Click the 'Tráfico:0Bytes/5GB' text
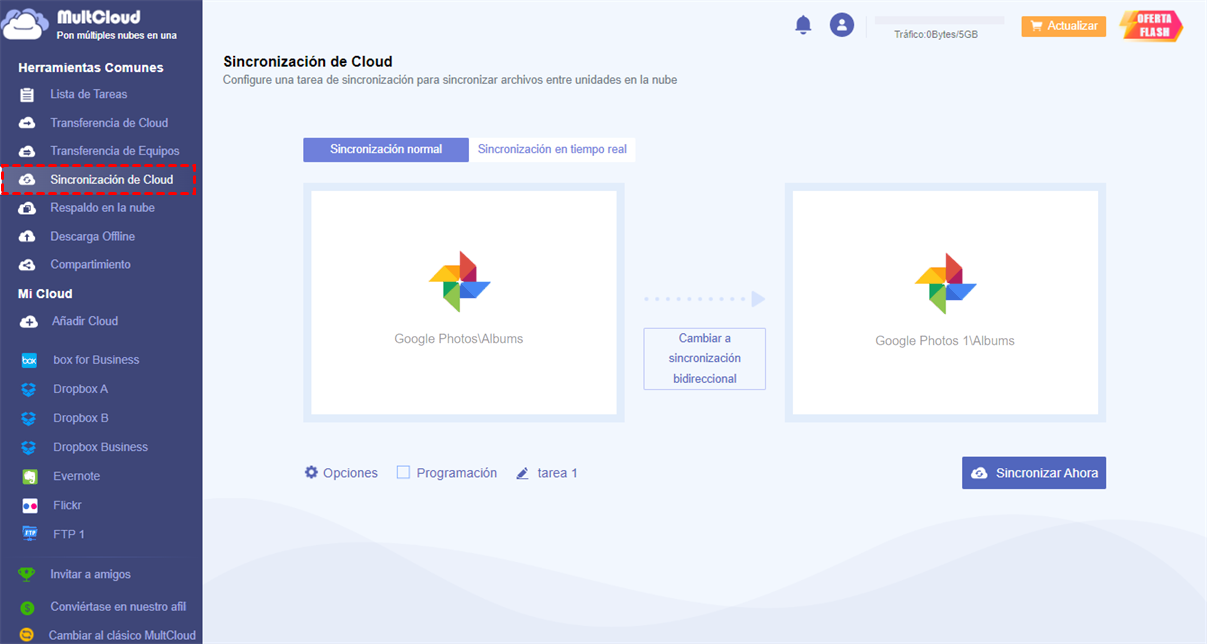1207x644 pixels. (x=936, y=35)
